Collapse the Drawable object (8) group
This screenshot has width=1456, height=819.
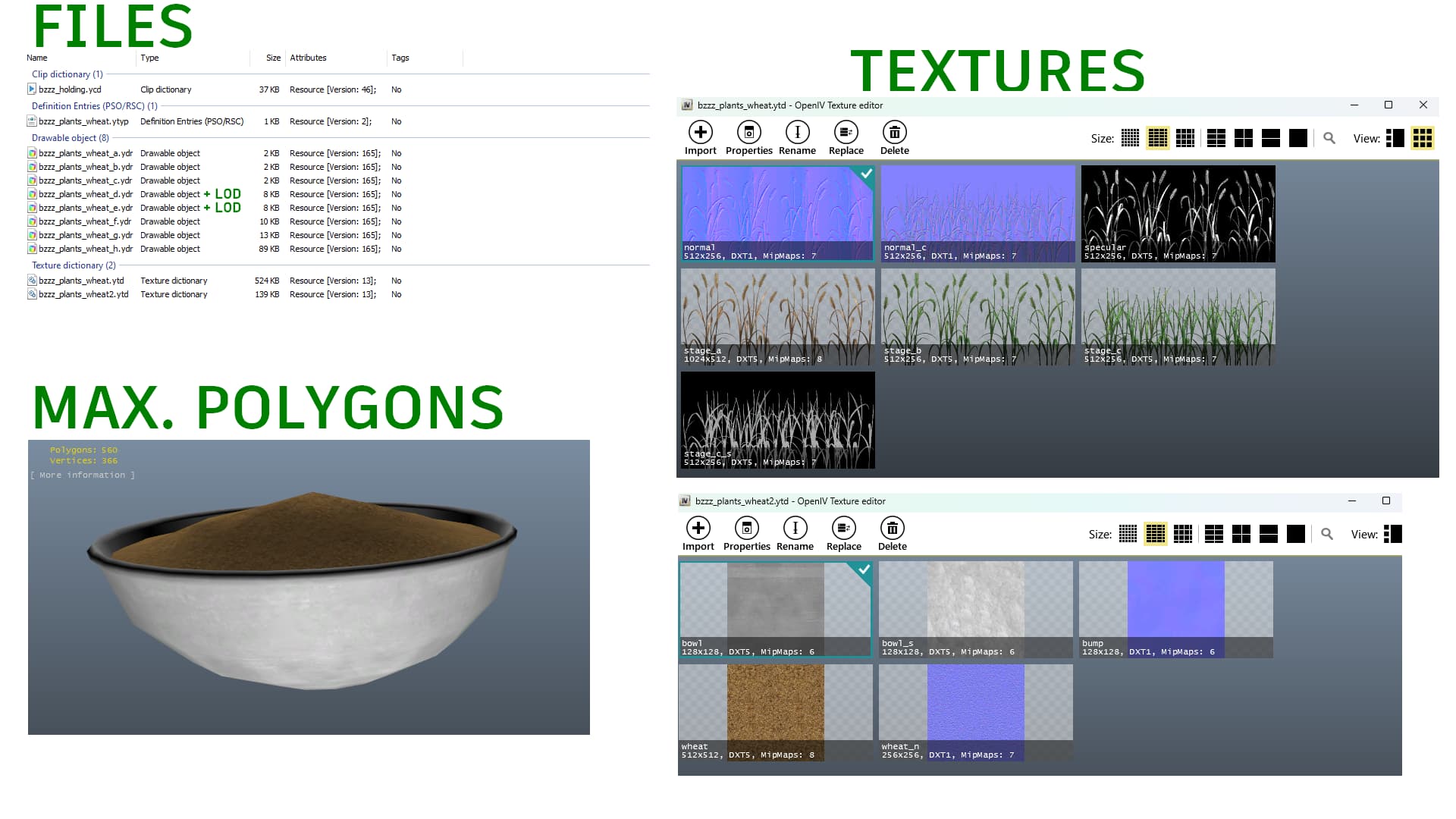70,138
